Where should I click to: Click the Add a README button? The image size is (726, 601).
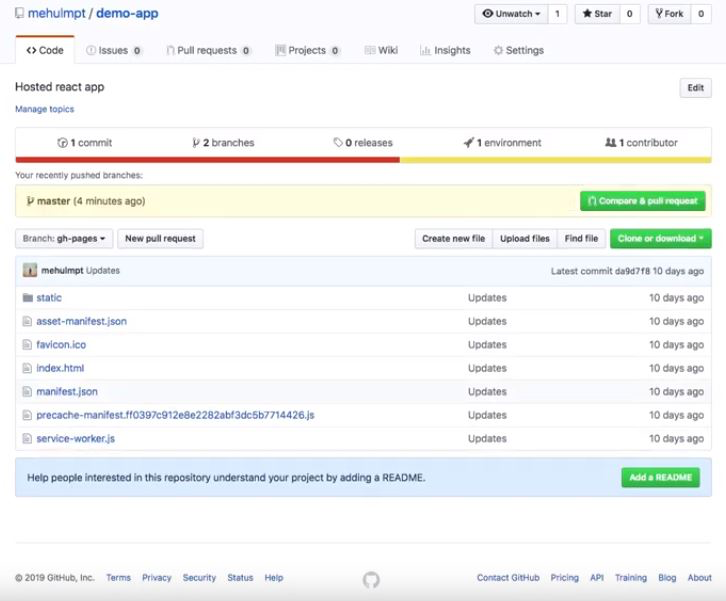660,477
